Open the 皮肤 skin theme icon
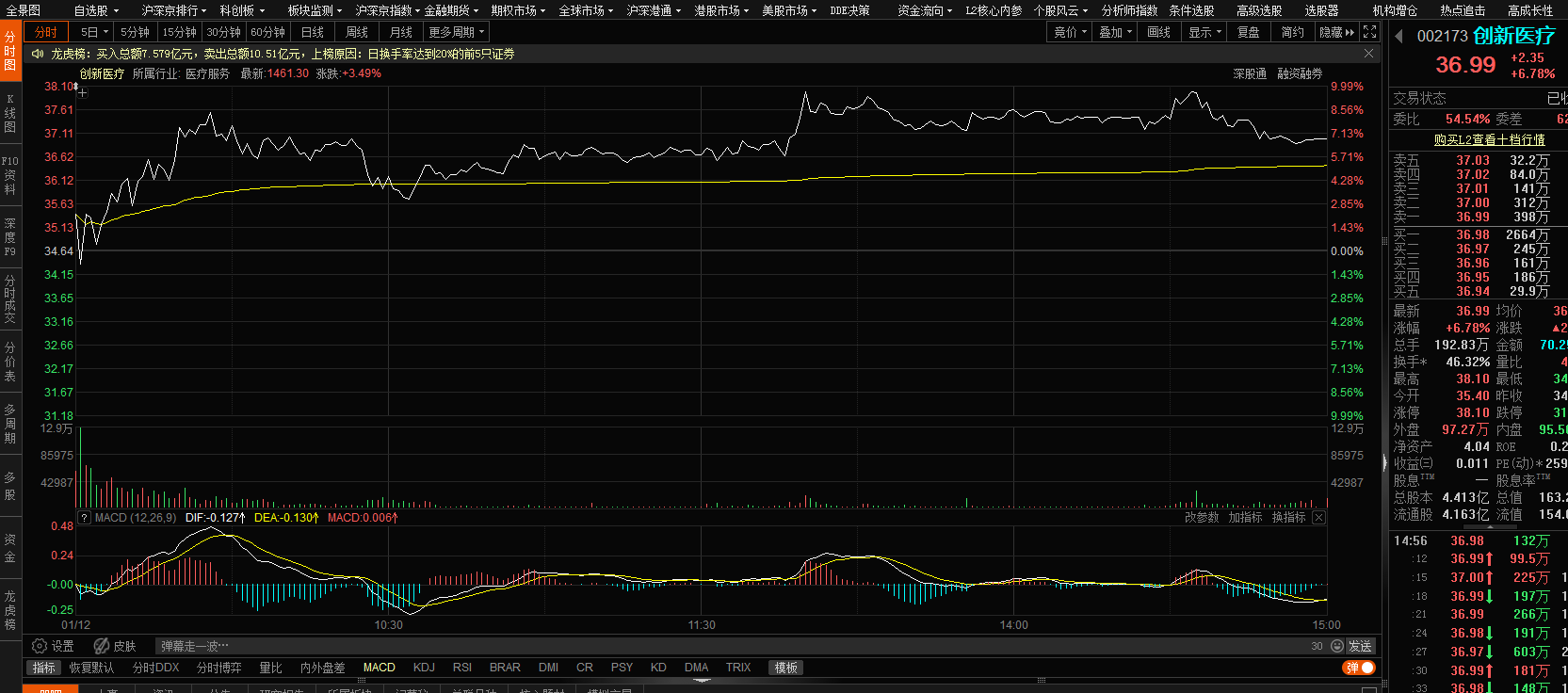 pyautogui.click(x=102, y=646)
